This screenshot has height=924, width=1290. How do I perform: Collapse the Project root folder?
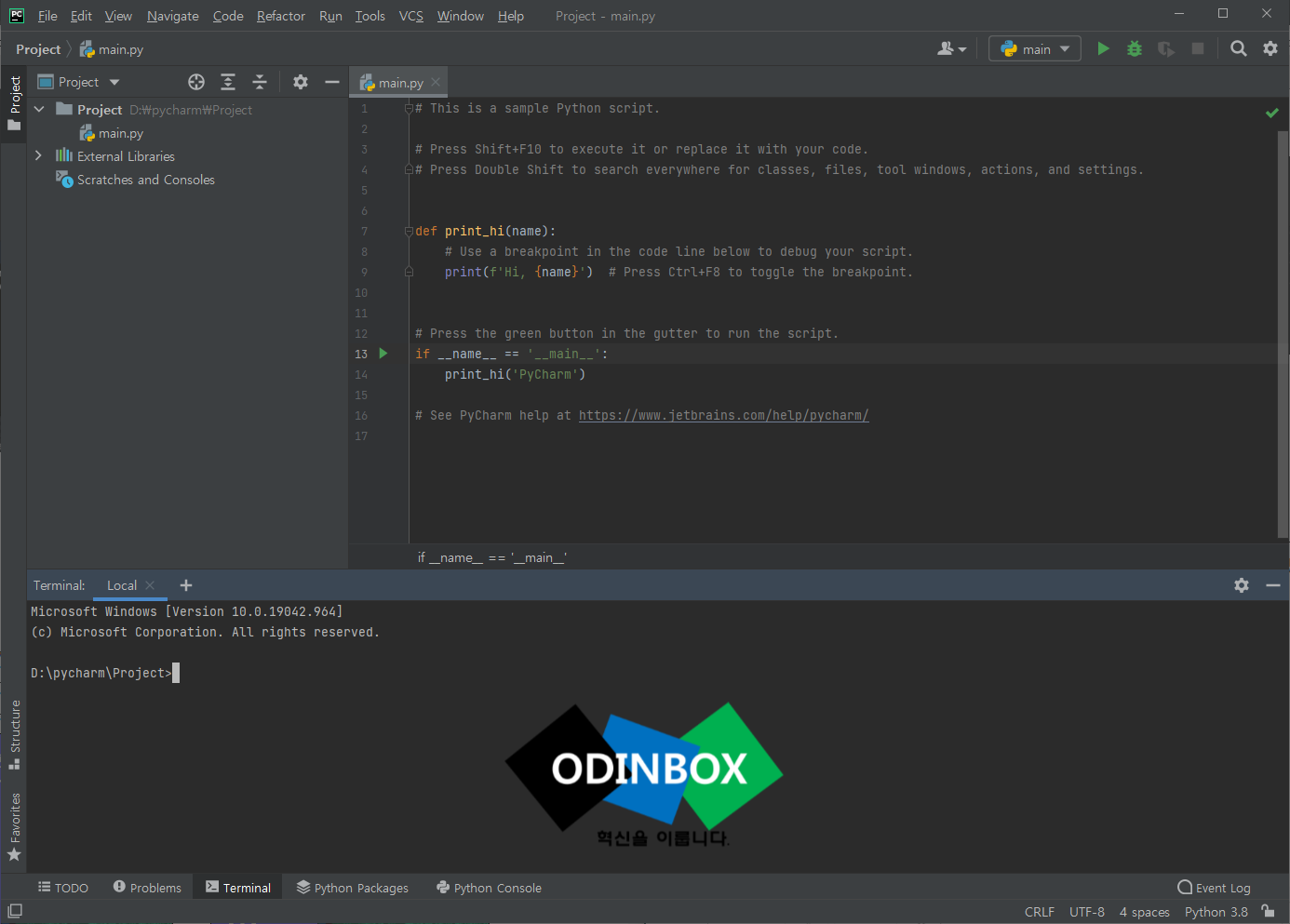click(39, 109)
